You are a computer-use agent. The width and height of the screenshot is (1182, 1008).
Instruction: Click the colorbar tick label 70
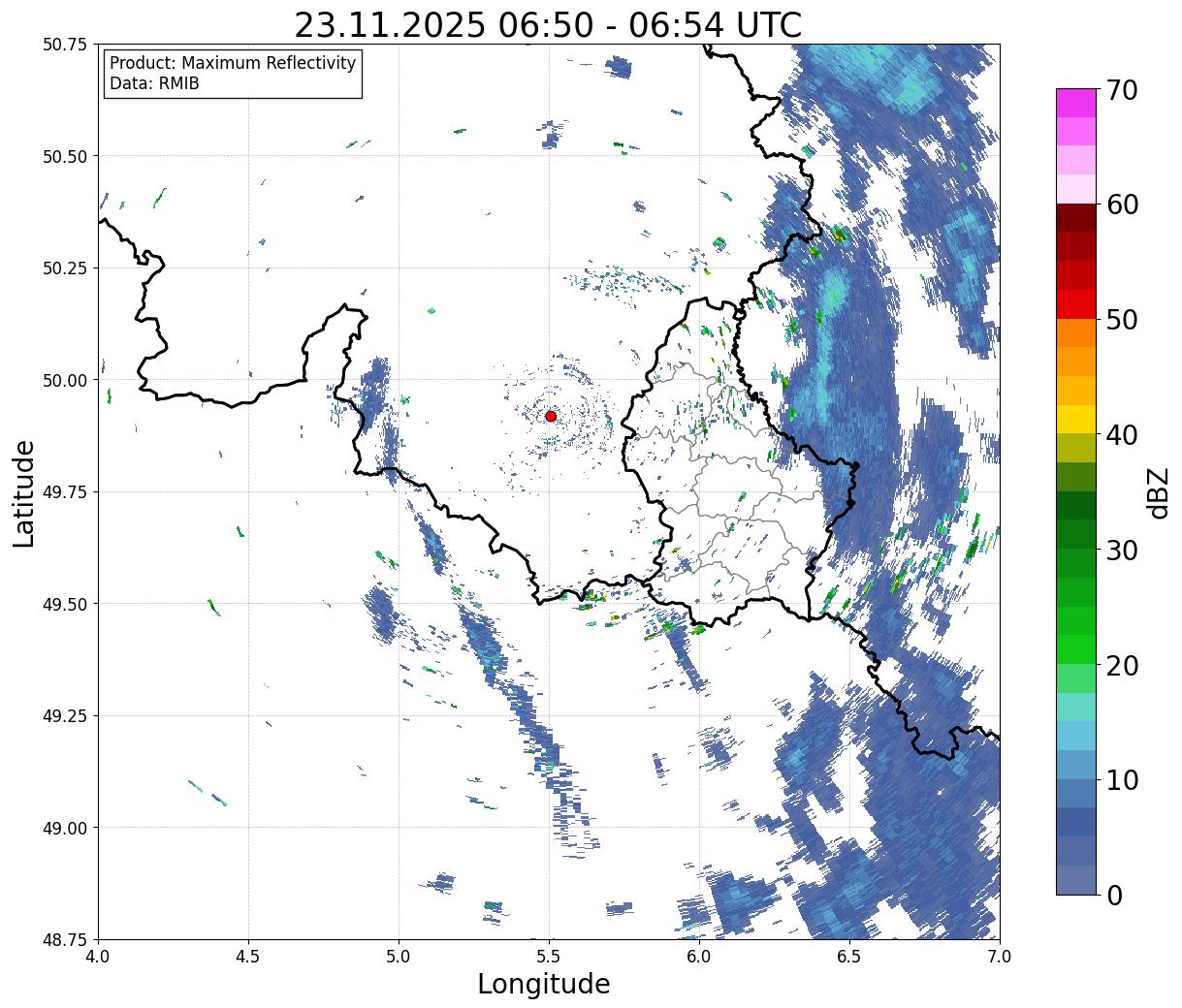click(x=1121, y=90)
